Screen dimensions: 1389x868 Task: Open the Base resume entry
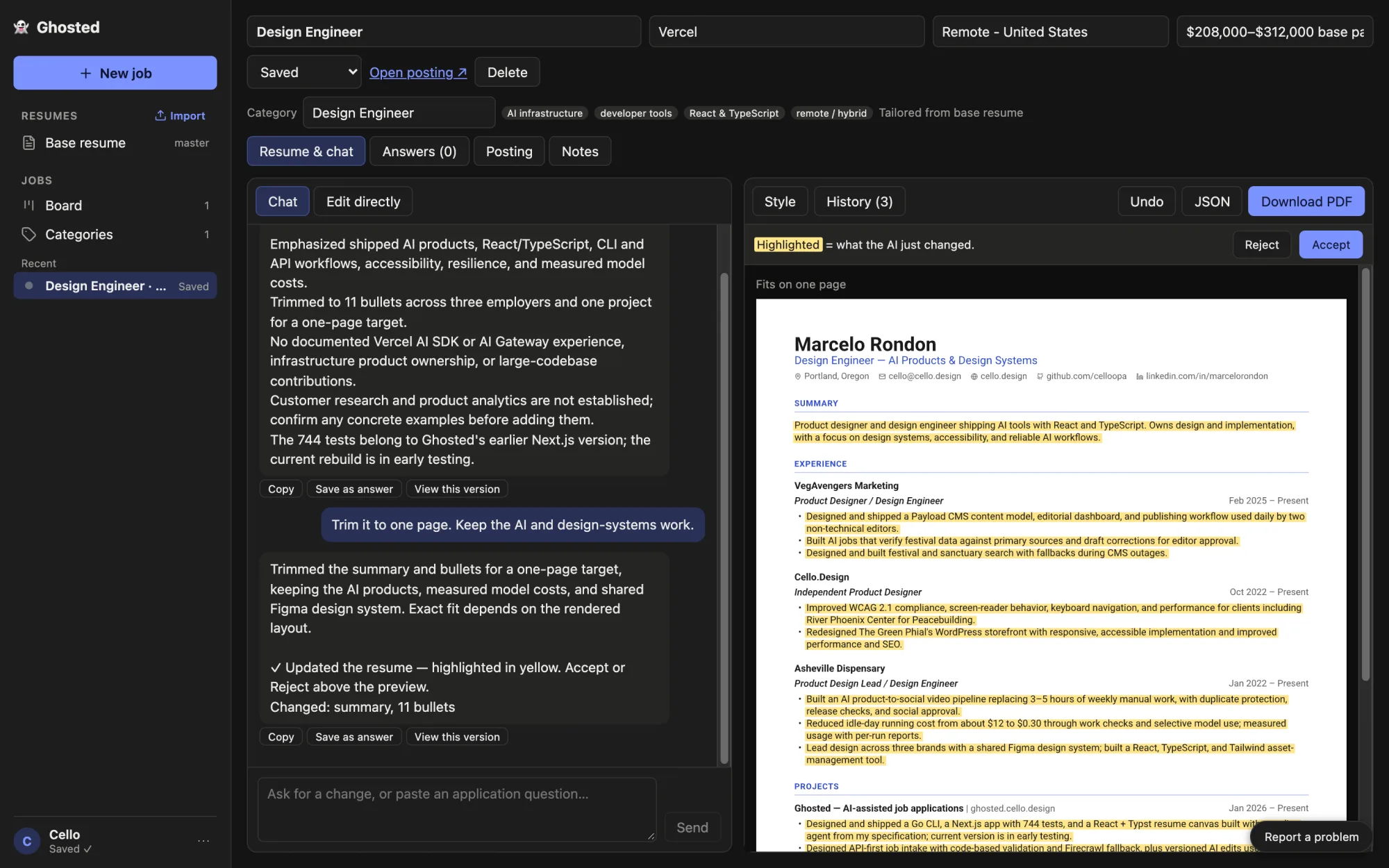pos(115,143)
